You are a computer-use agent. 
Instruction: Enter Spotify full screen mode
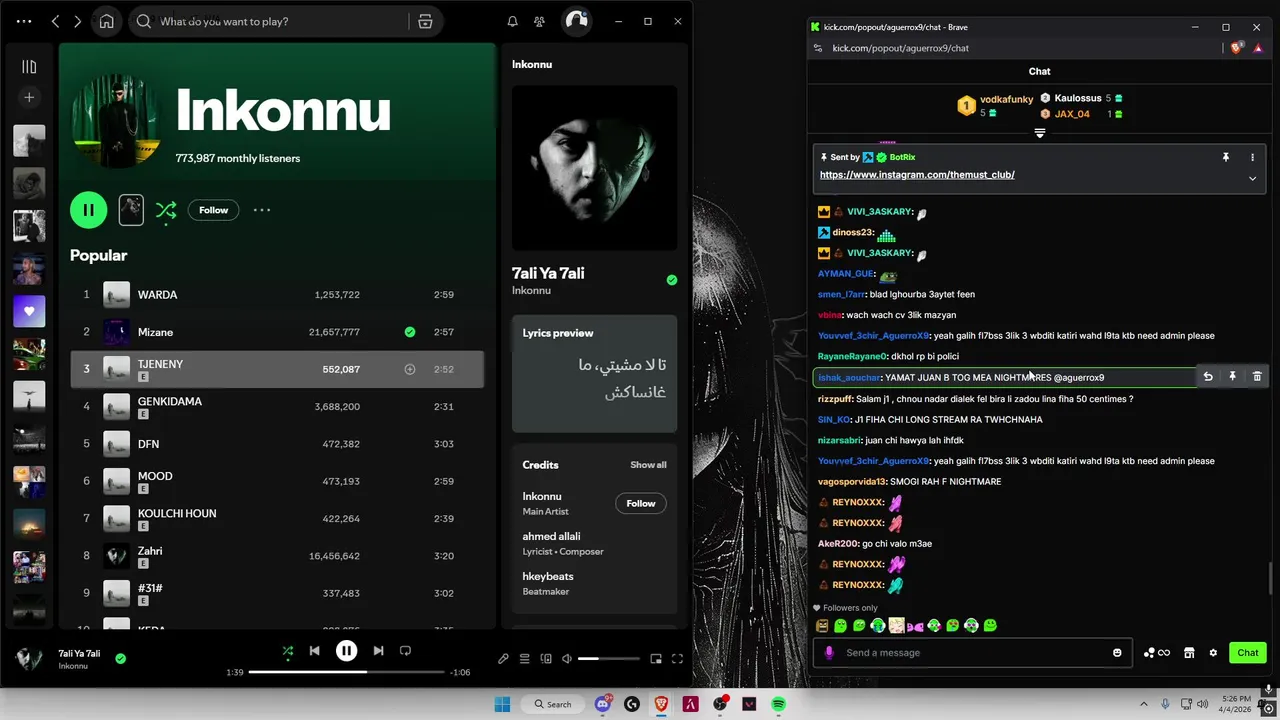[677, 659]
